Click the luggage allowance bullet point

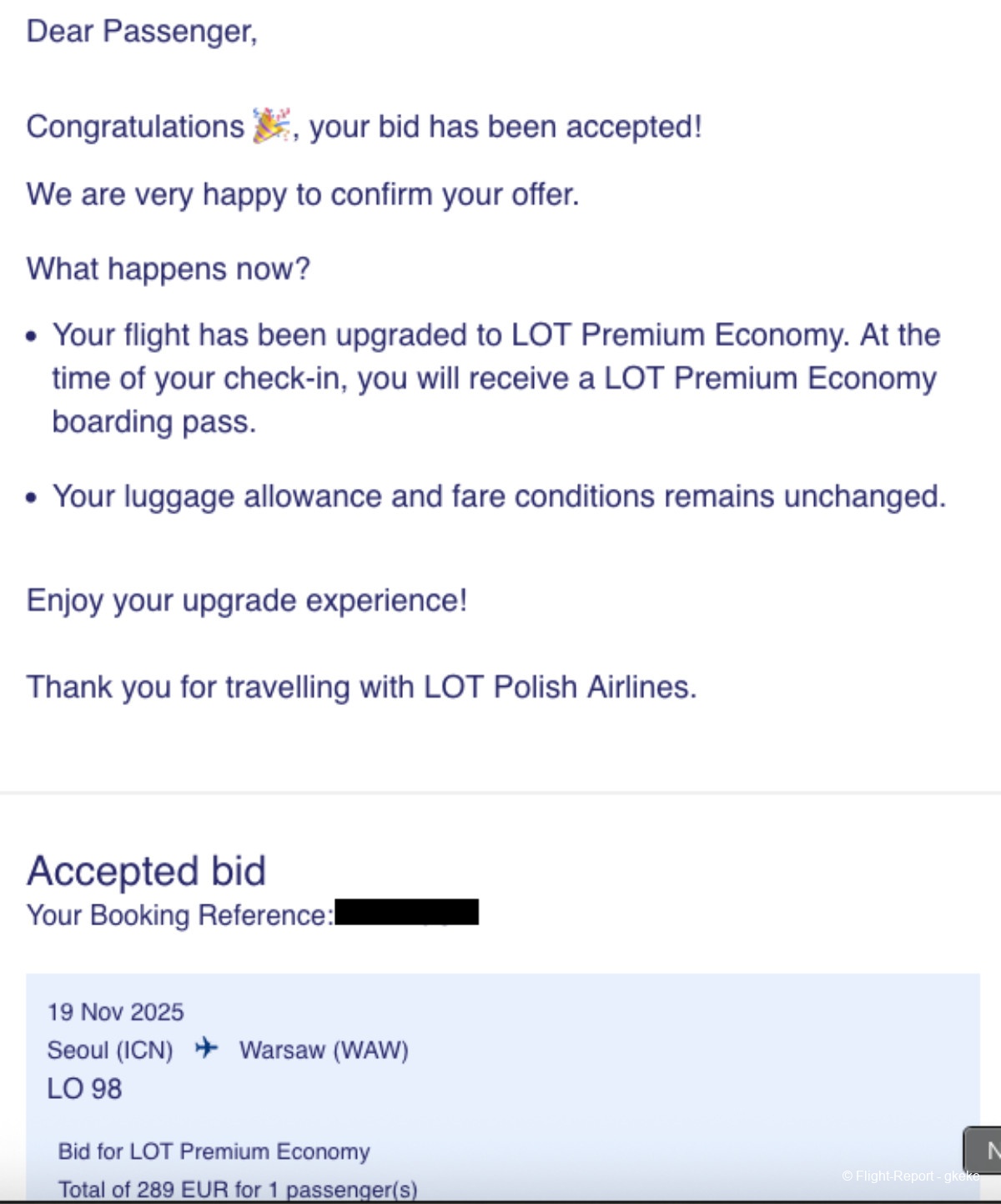[499, 496]
